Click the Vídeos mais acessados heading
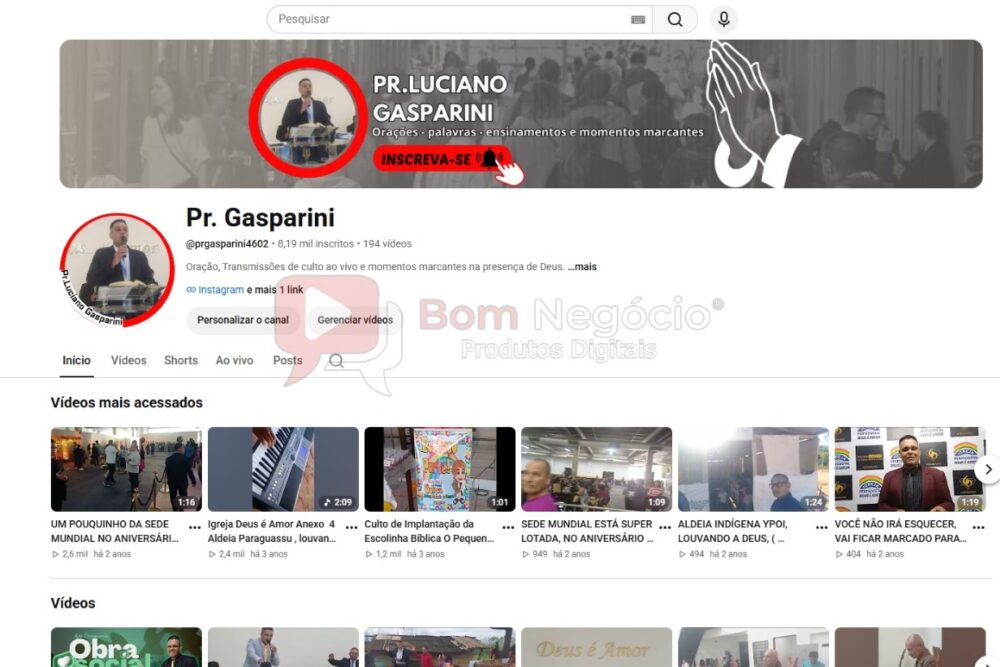 coord(127,402)
